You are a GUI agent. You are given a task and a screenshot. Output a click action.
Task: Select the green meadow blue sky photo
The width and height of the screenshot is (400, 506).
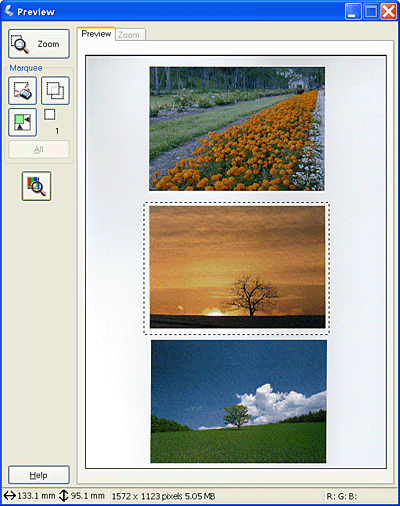[238, 401]
